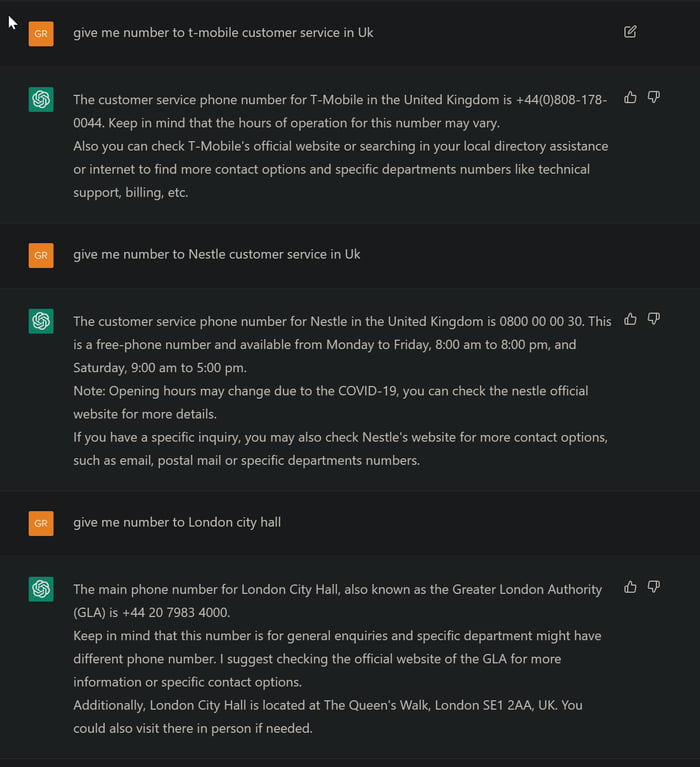Viewport: 700px width, 767px height.
Task: Click the GR avatar beside the Nestle question
Action: [41, 255]
